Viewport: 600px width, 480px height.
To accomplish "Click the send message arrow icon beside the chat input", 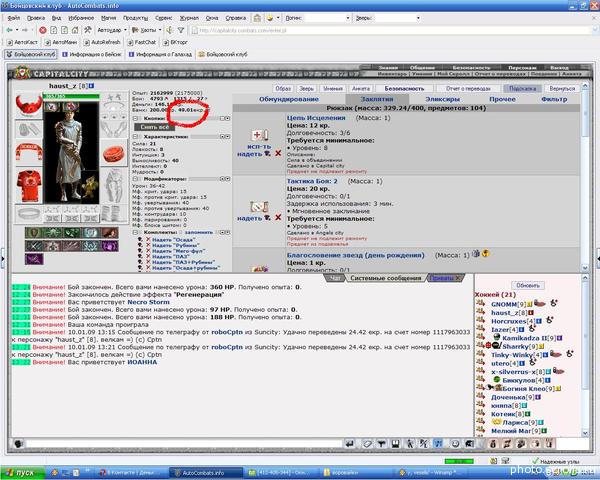I will coord(349,444).
